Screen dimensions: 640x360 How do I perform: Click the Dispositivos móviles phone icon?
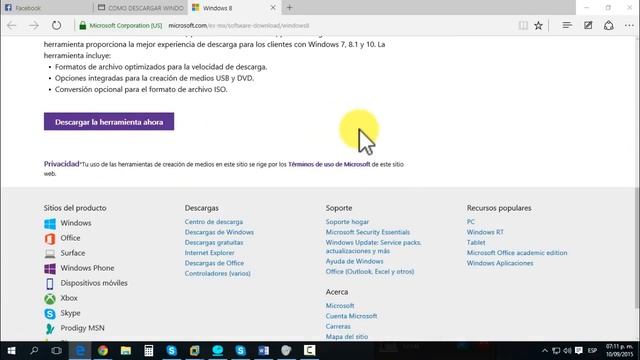50,283
